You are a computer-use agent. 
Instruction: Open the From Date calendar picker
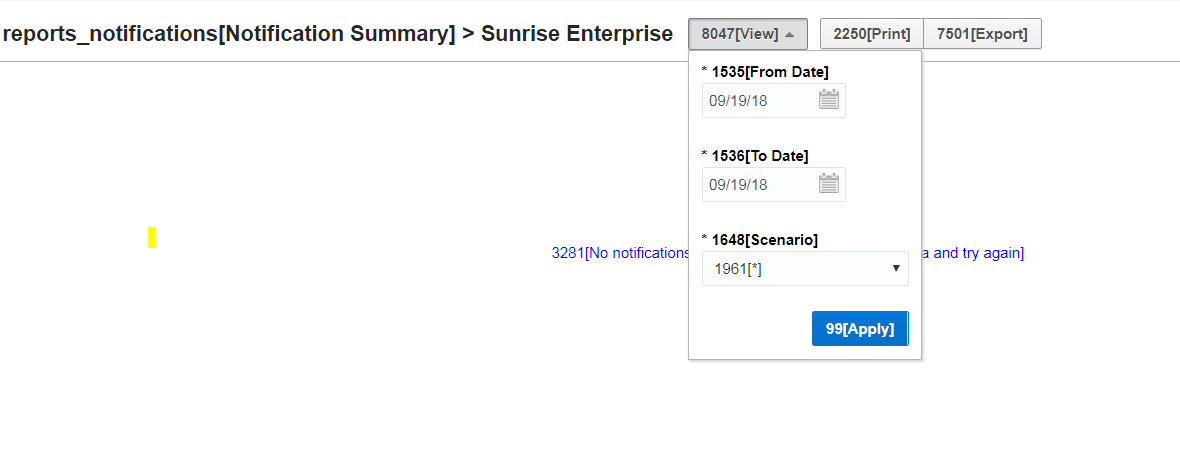pyautogui.click(x=829, y=99)
